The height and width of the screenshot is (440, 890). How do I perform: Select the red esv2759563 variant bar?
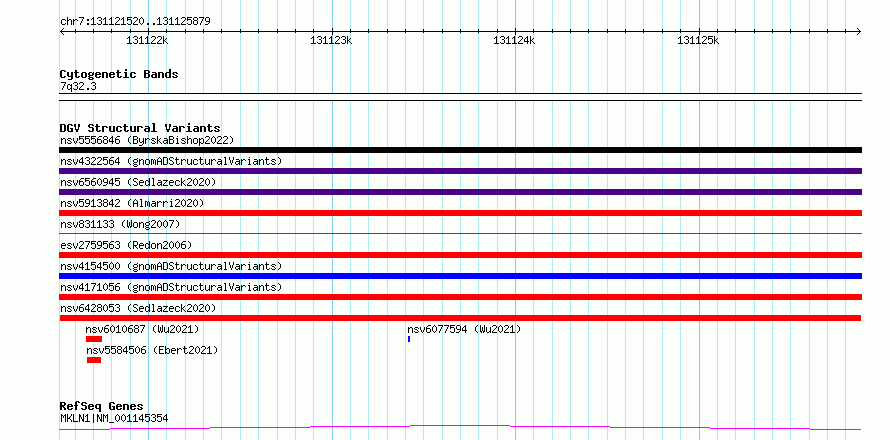click(x=460, y=255)
